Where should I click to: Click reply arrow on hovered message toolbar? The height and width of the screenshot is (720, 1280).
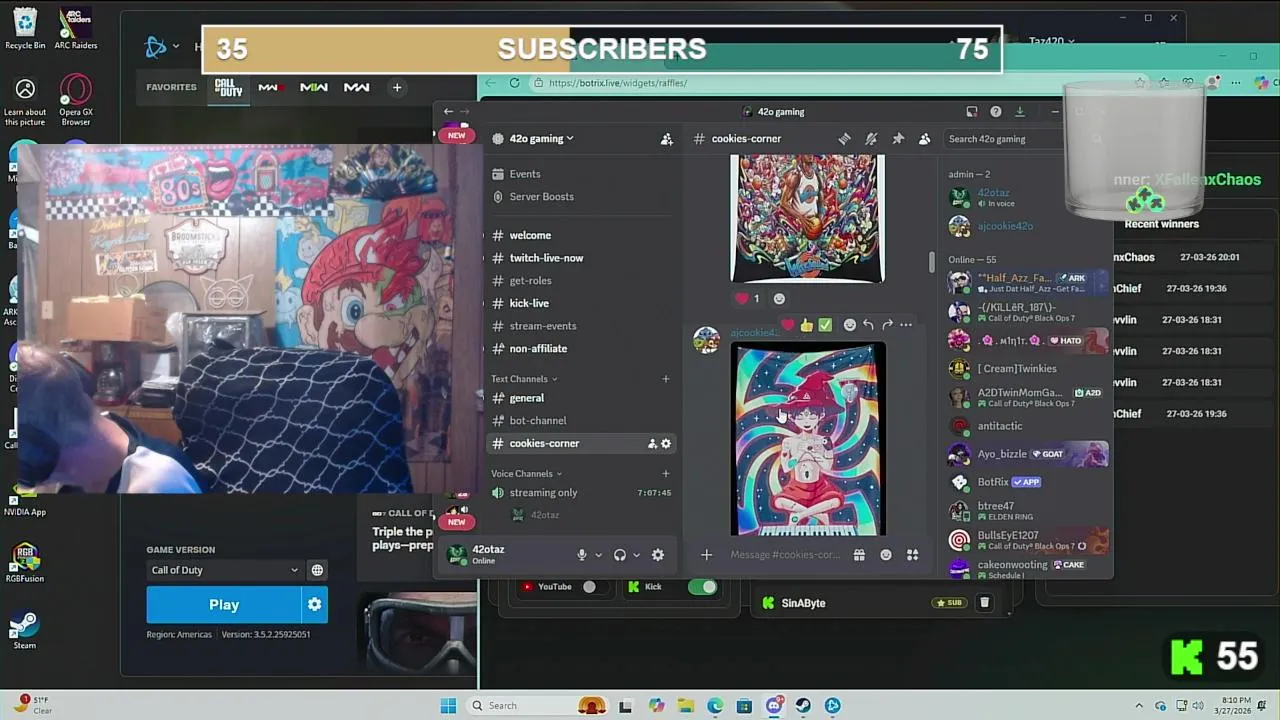pyautogui.click(x=868, y=325)
